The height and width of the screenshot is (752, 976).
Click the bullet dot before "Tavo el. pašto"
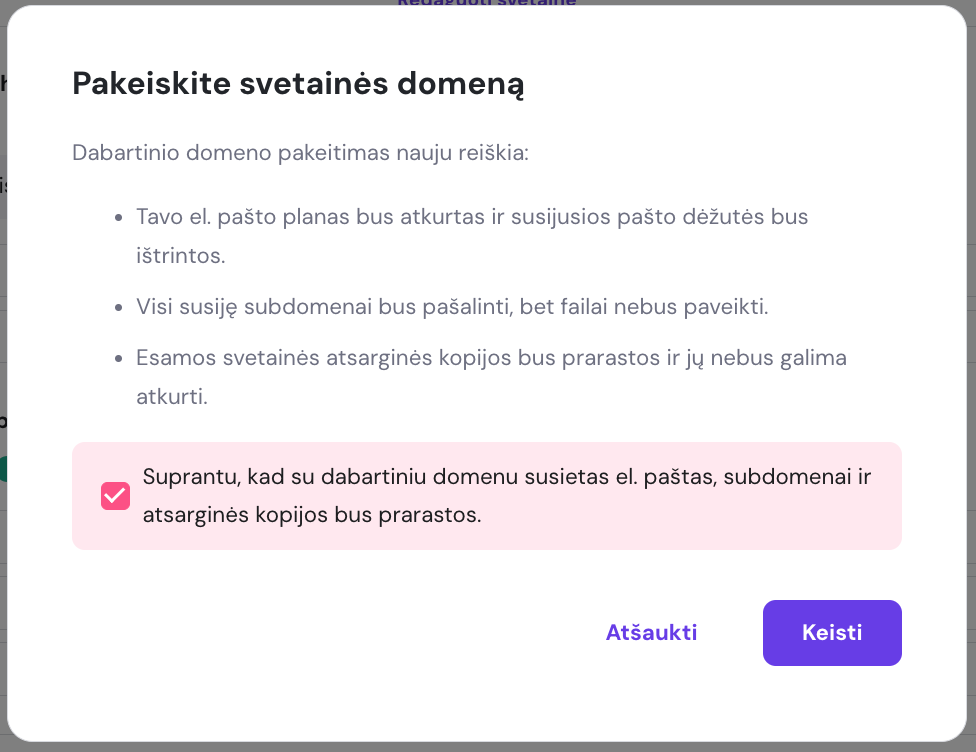point(118,217)
